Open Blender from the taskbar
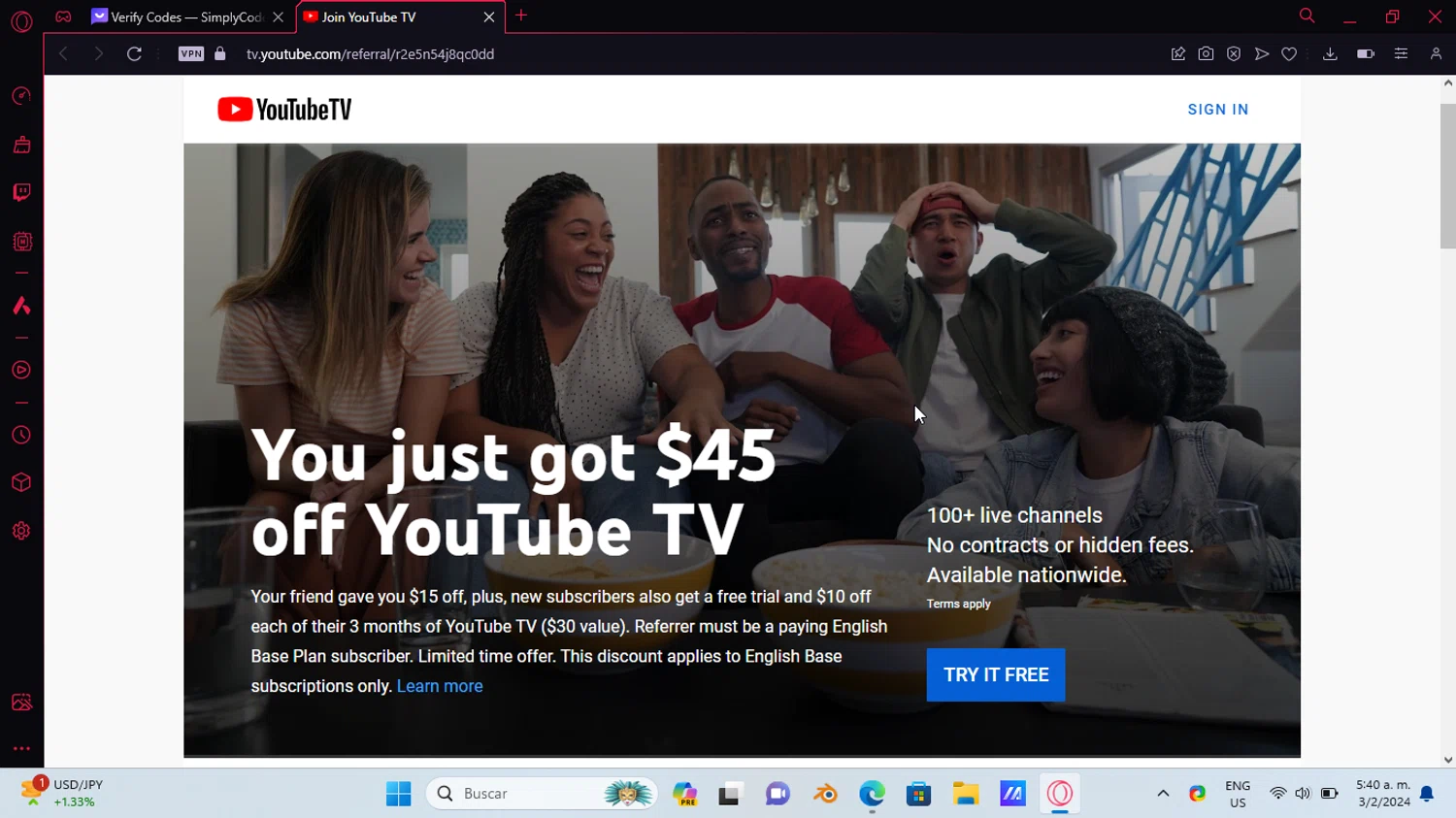 825,794
